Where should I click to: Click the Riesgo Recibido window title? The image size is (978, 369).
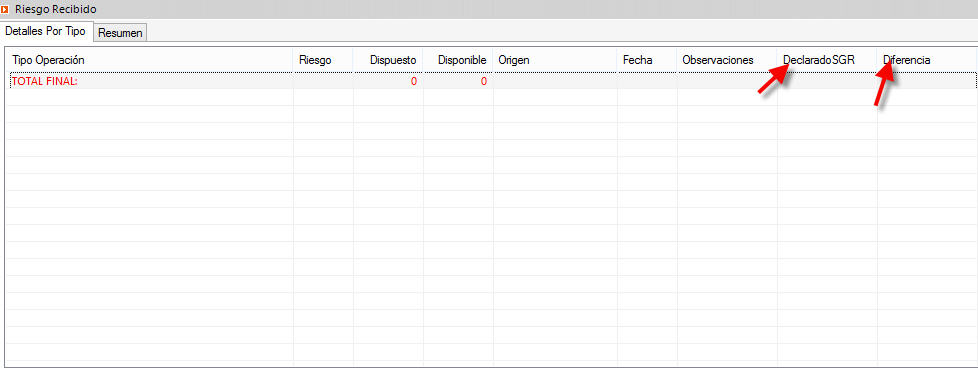click(x=56, y=9)
